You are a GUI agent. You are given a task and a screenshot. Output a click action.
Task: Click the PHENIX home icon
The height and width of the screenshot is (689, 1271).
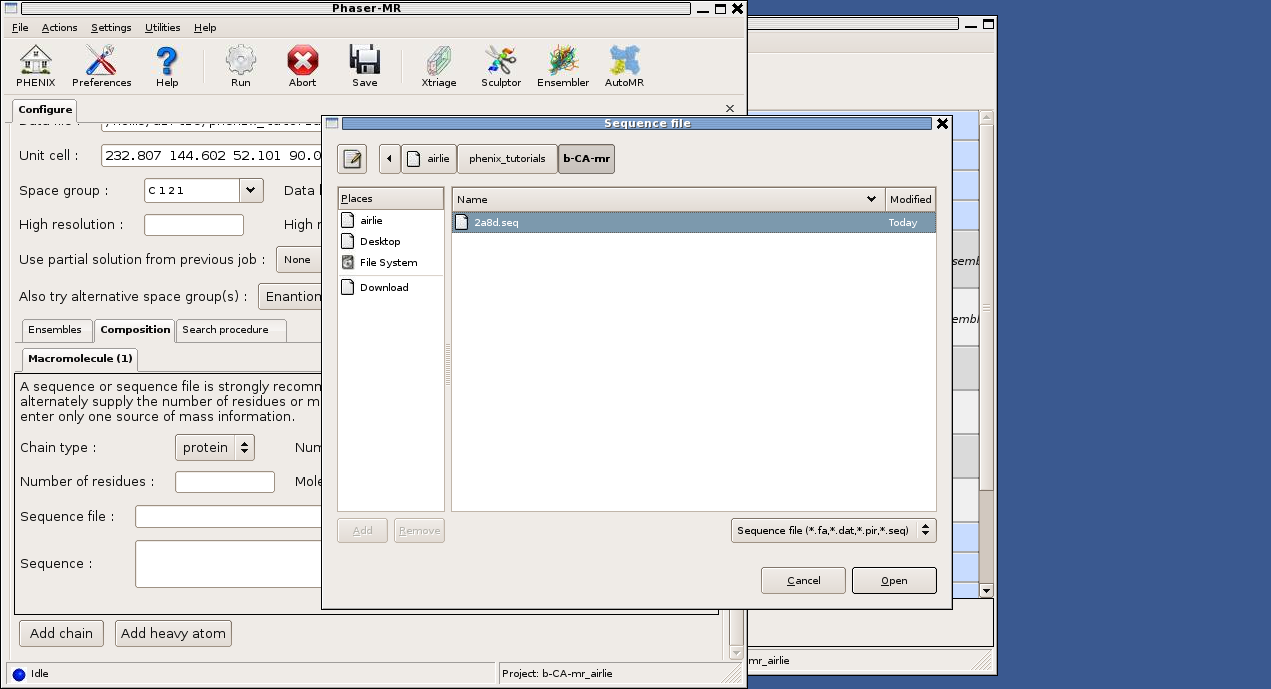point(35,66)
